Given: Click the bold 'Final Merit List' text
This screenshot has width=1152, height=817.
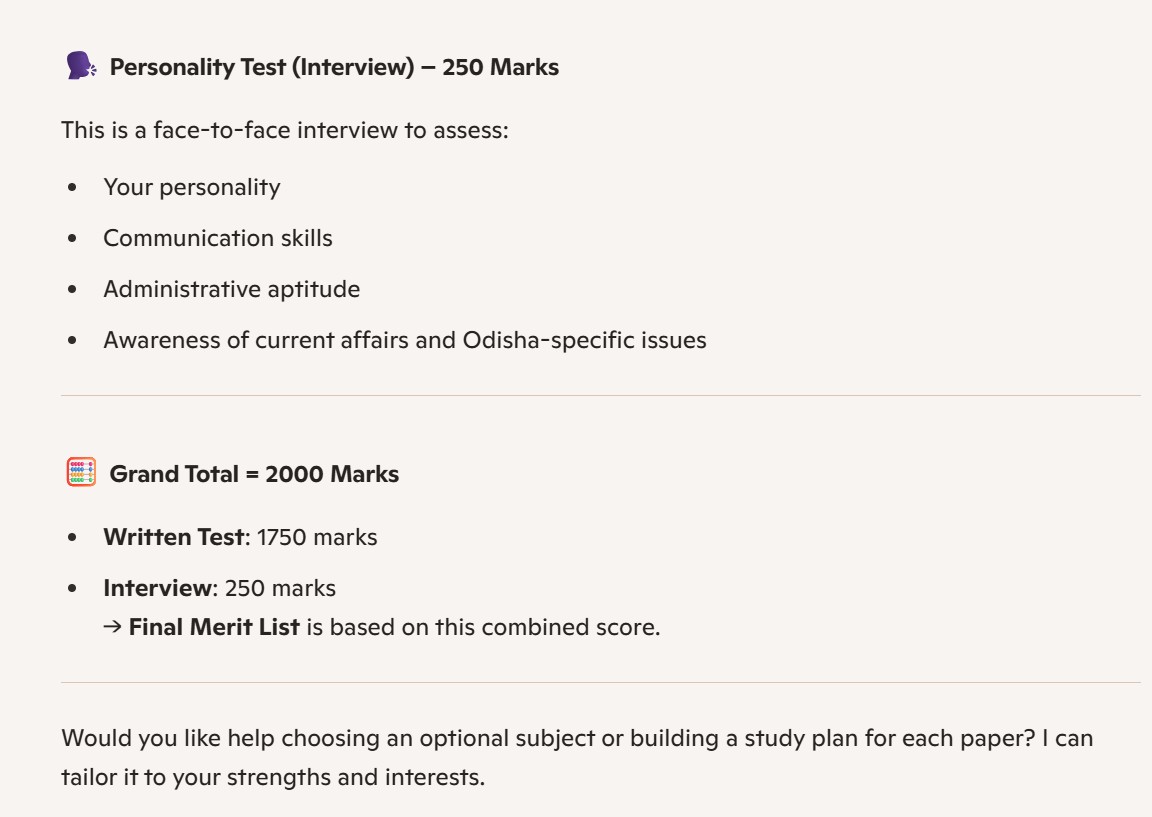Looking at the screenshot, I should pos(214,628).
